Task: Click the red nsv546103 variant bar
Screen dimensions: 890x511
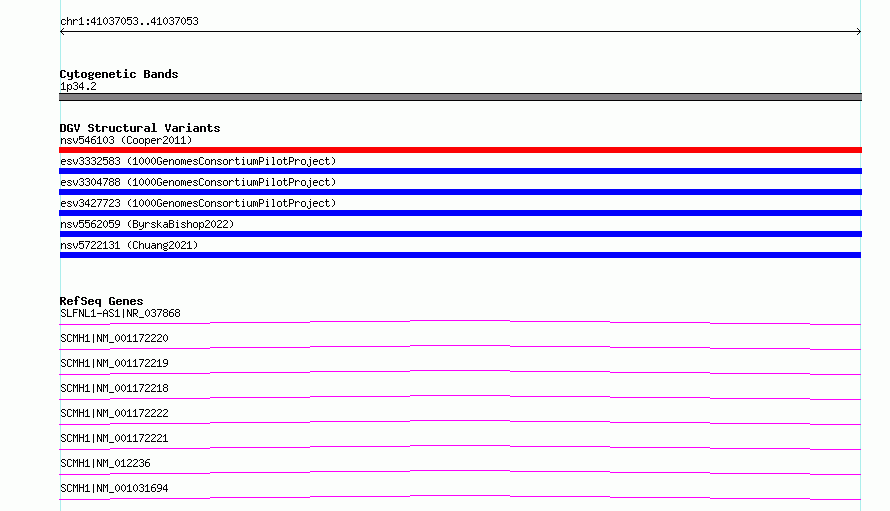Action: [x=460, y=150]
